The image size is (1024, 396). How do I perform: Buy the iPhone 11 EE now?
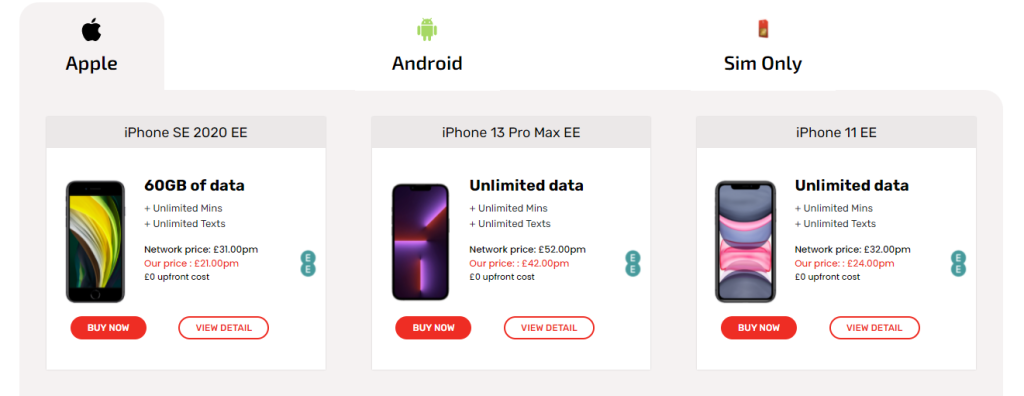click(x=759, y=328)
